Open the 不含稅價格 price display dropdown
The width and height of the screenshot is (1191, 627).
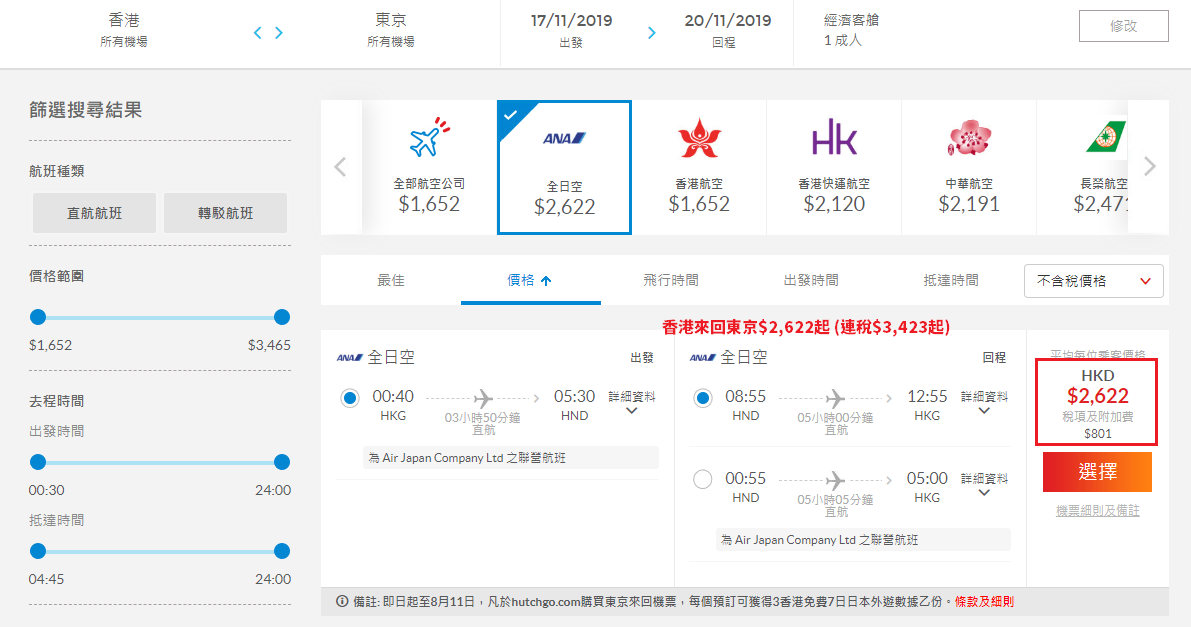[1094, 281]
